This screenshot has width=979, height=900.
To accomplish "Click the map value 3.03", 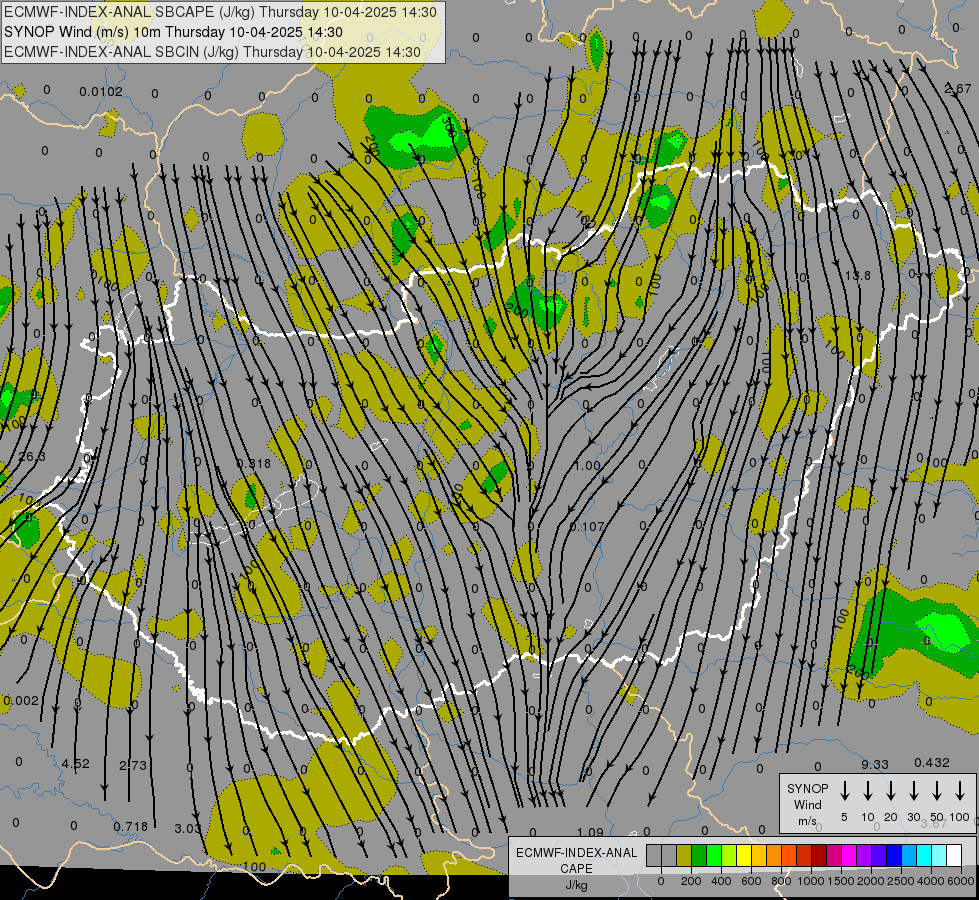I will pyautogui.click(x=188, y=829).
